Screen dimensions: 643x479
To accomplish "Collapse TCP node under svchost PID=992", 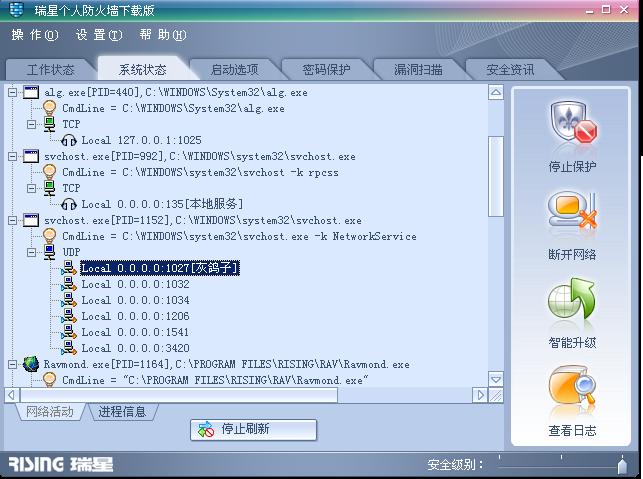I will (x=32, y=188).
